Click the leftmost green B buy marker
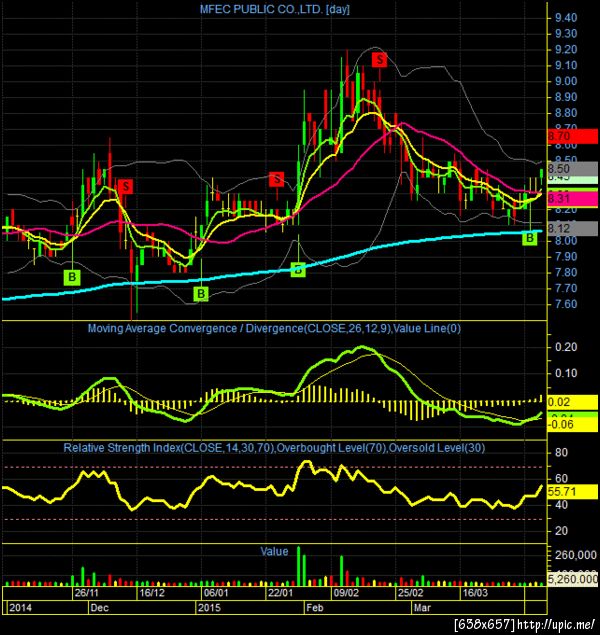The height and width of the screenshot is (635, 600). pyautogui.click(x=72, y=277)
